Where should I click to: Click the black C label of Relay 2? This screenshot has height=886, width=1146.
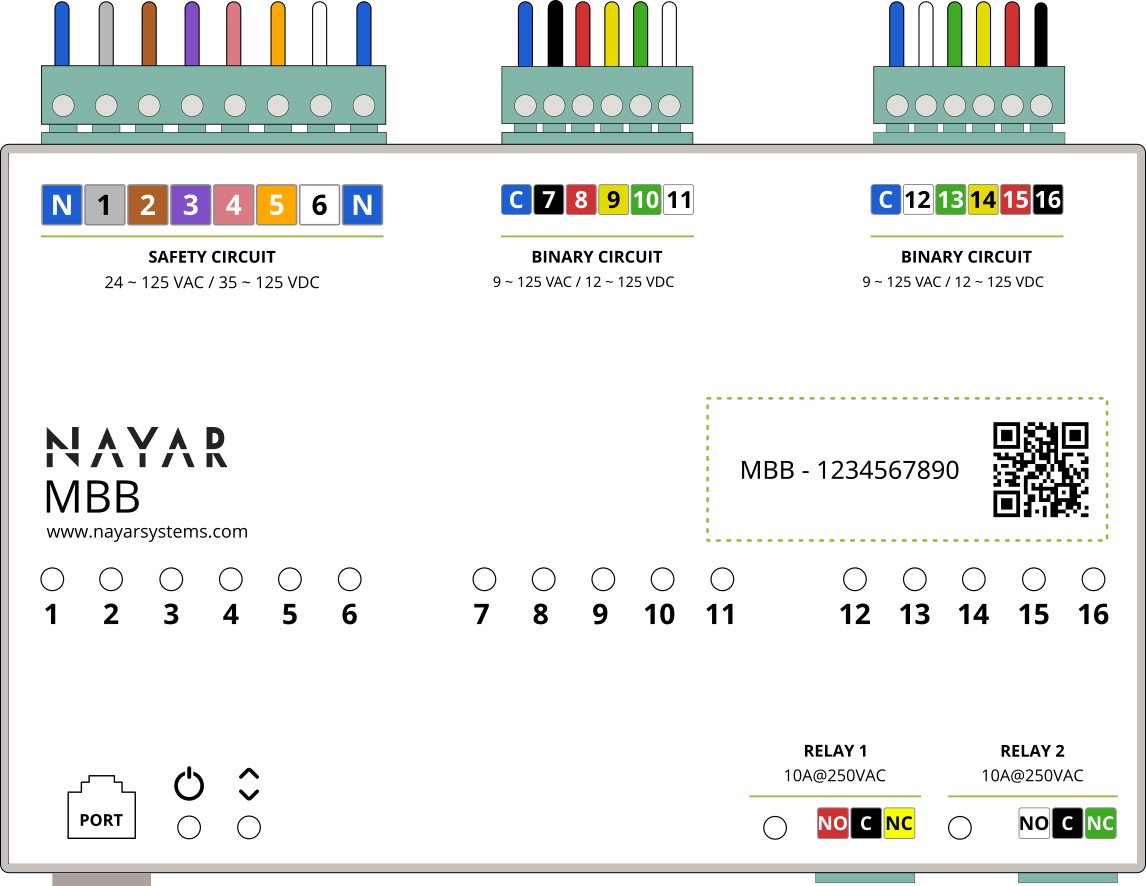point(1068,823)
